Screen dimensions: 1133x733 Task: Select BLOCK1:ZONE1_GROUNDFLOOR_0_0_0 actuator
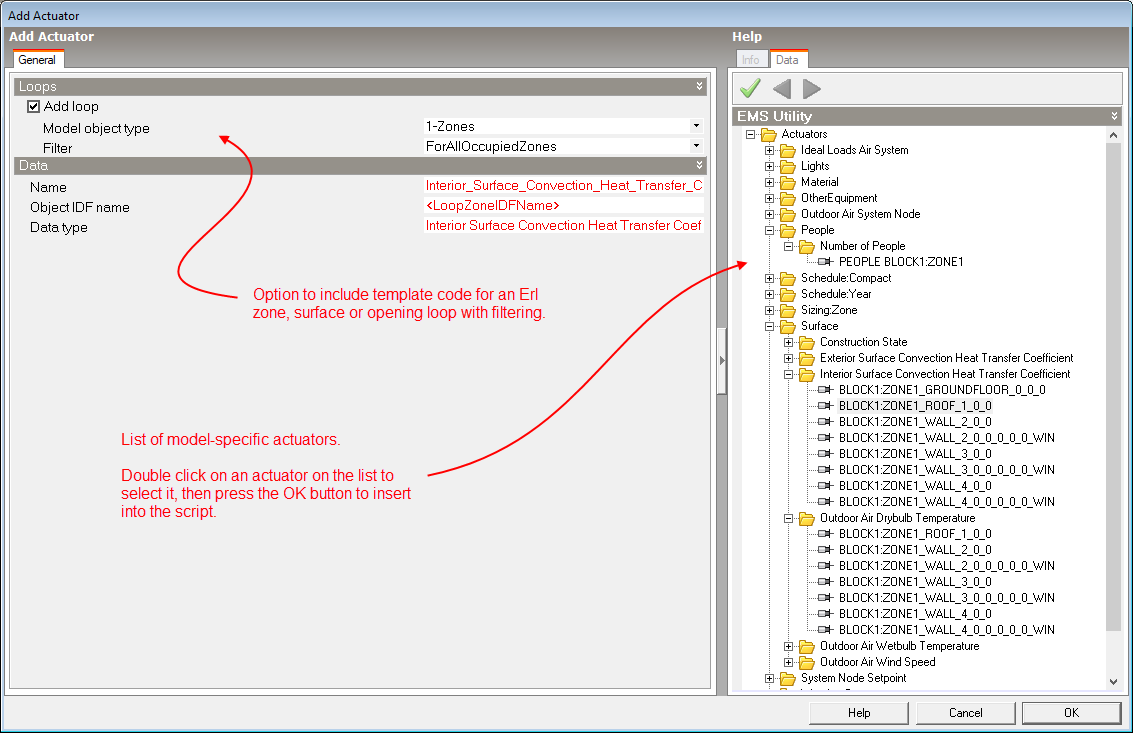pyautogui.click(x=942, y=390)
